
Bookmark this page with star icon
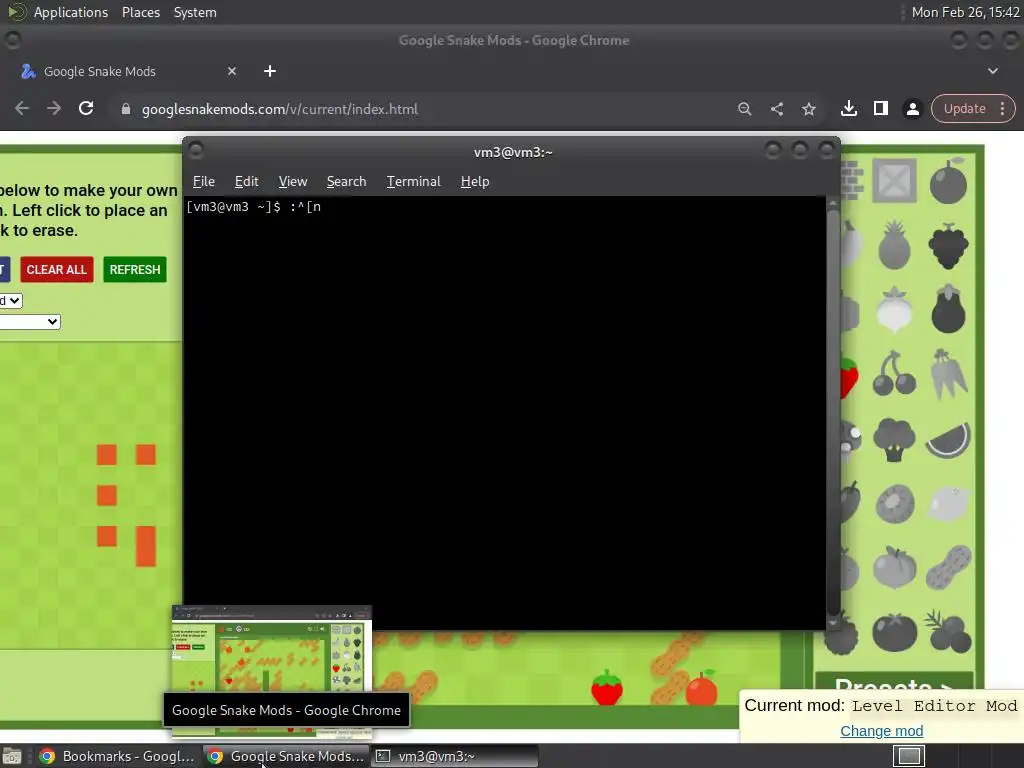click(808, 109)
